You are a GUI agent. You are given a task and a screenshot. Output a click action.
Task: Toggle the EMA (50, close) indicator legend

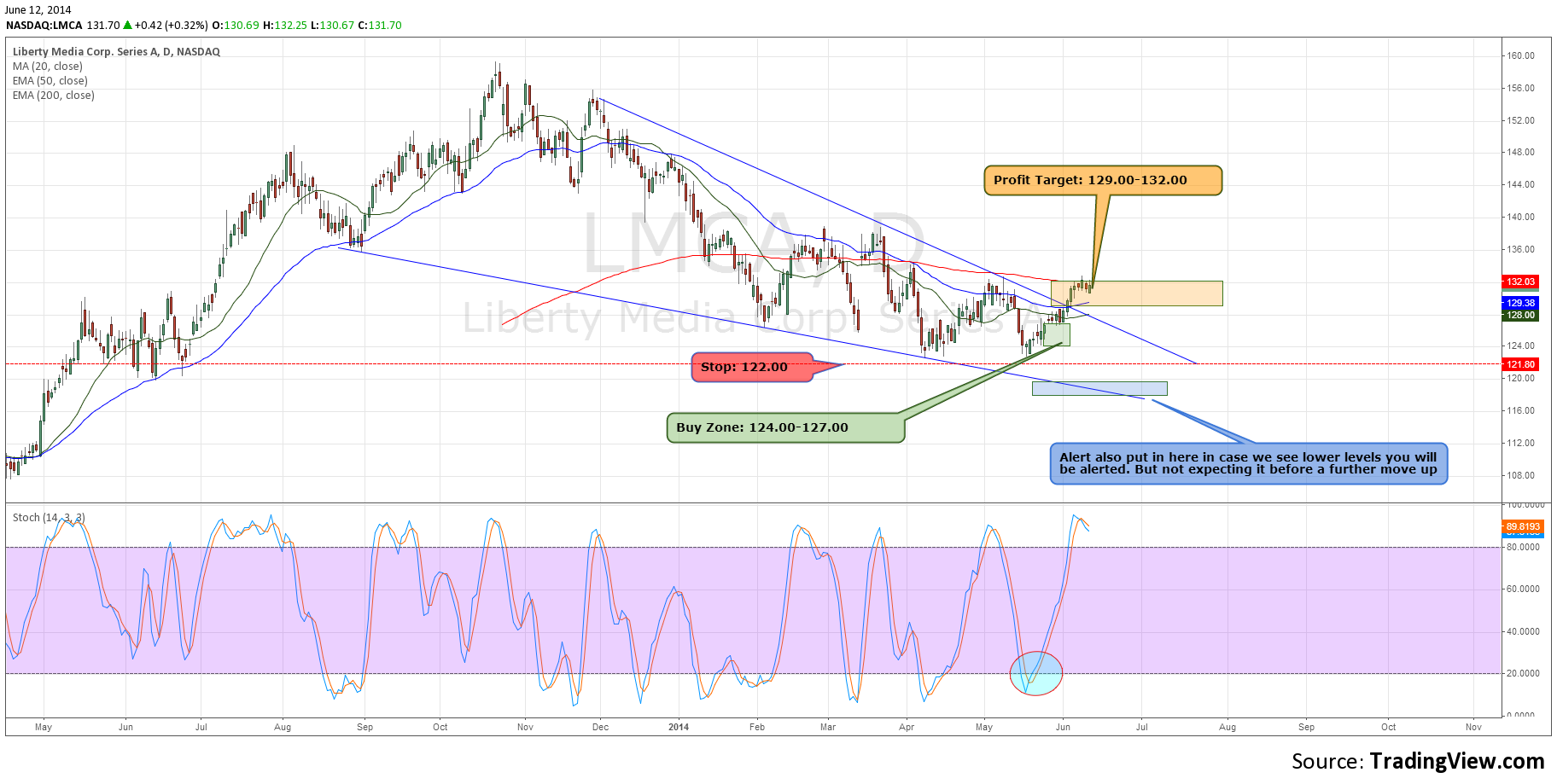(50, 81)
